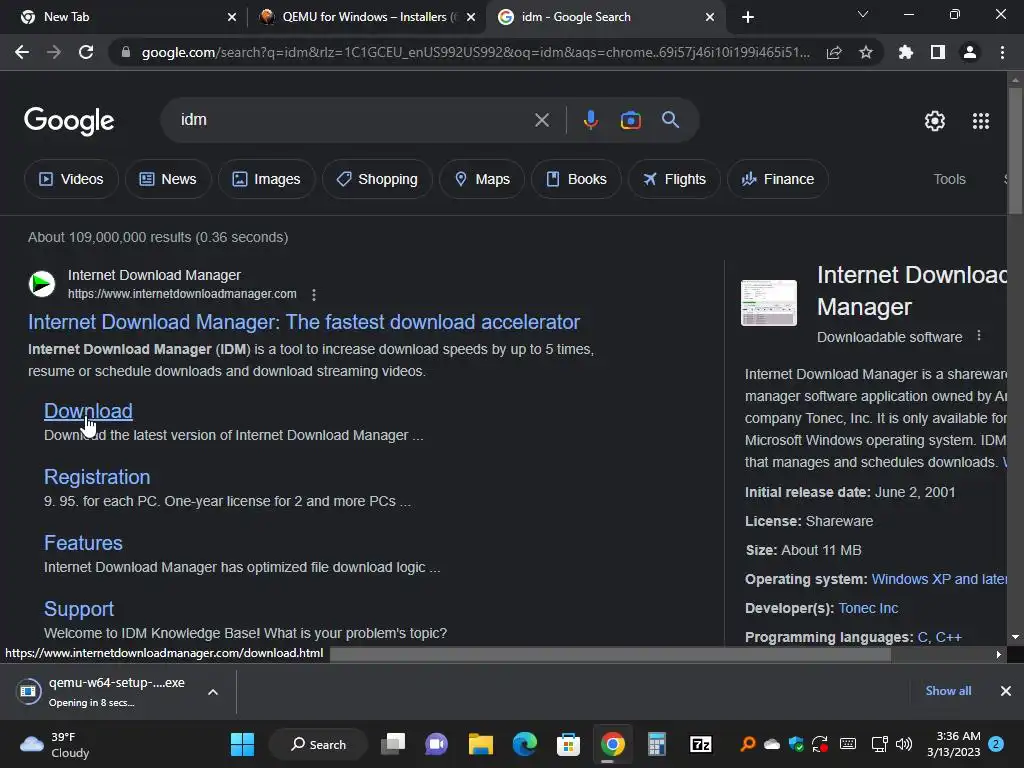
Task: Open options for Internet Download Manager result
Action: coord(314,295)
